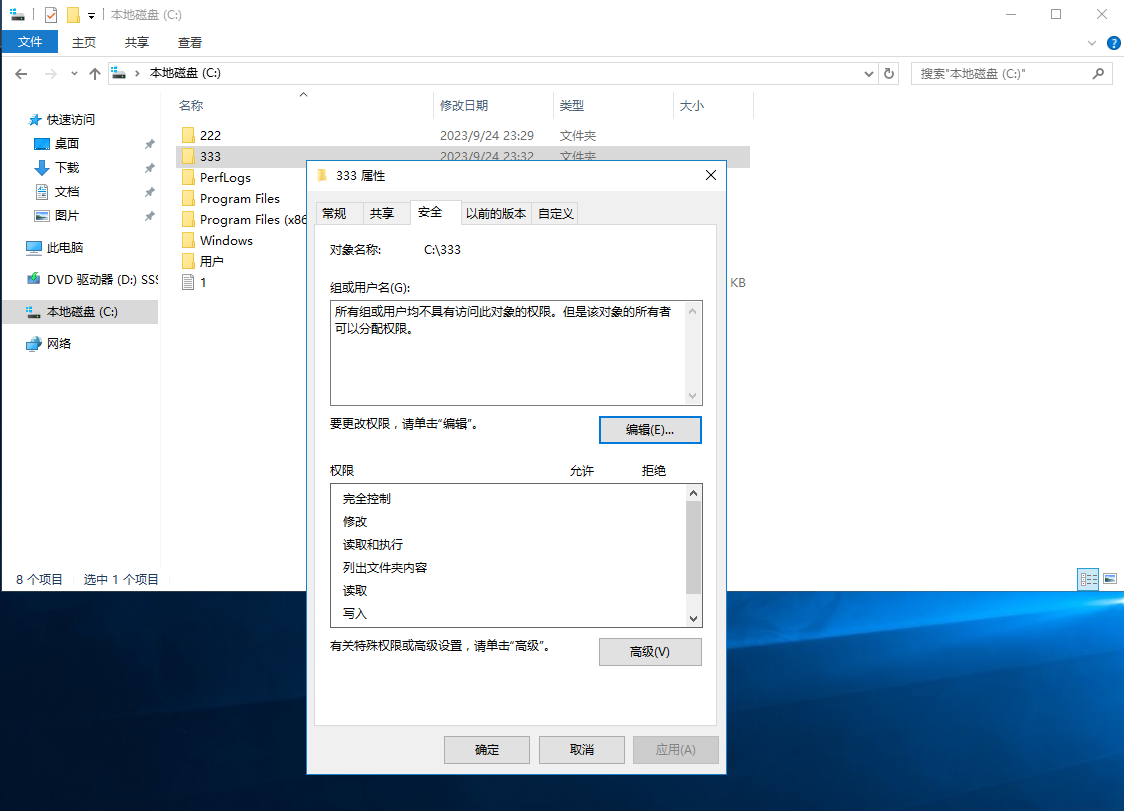Confirm the dialog with 确定
1124x811 pixels.
(487, 750)
